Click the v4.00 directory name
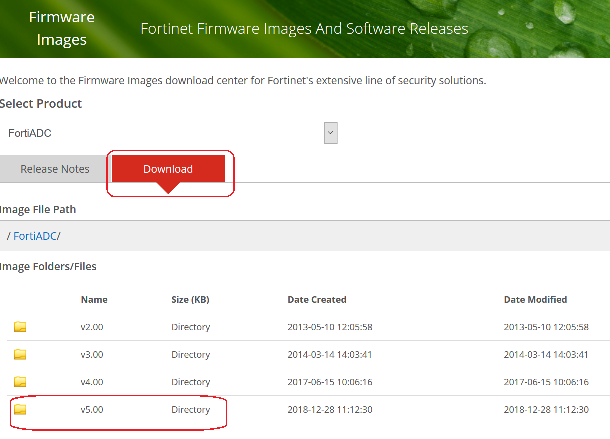The height and width of the screenshot is (439, 610). [x=92, y=382]
